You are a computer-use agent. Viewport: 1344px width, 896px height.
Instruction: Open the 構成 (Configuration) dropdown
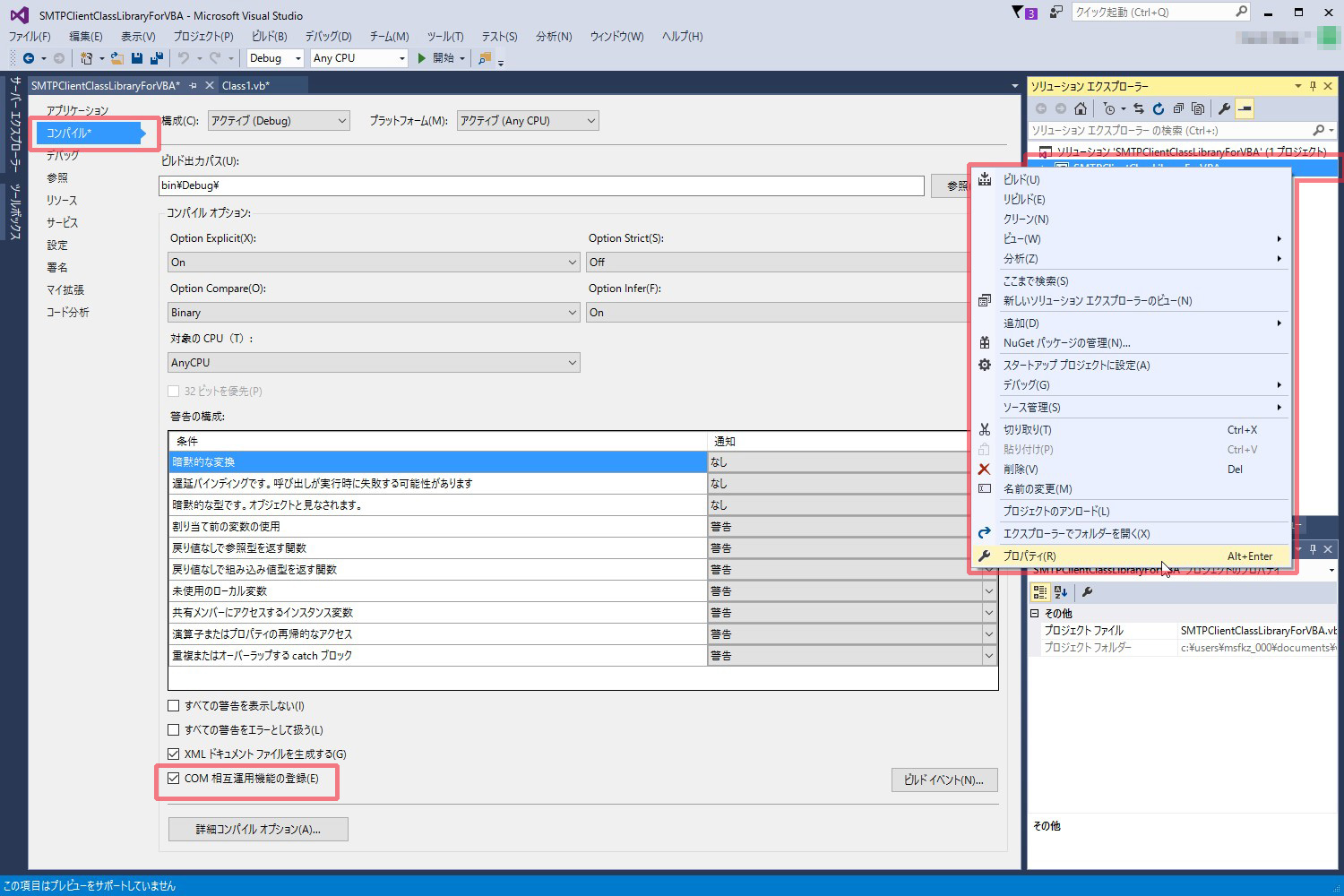279,121
